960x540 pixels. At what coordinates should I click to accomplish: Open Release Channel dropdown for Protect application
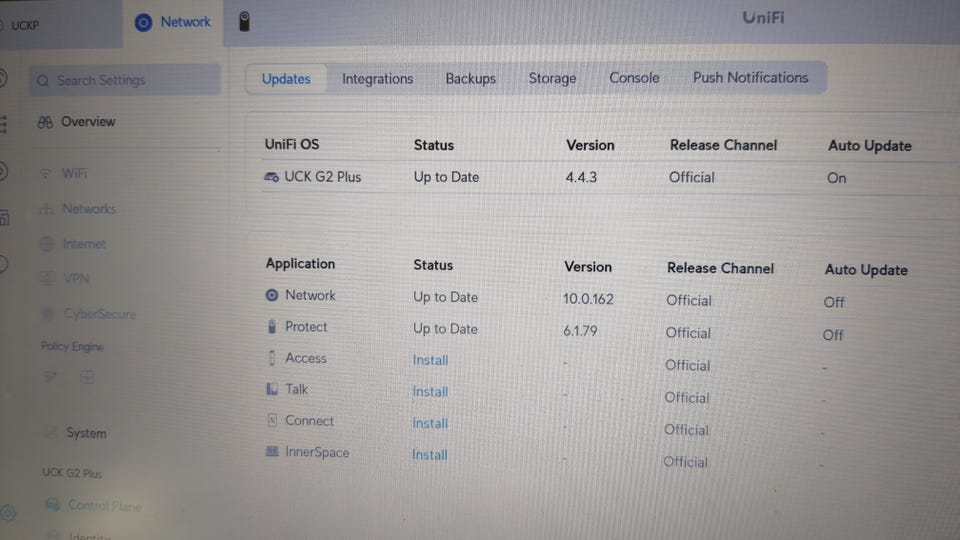click(688, 333)
